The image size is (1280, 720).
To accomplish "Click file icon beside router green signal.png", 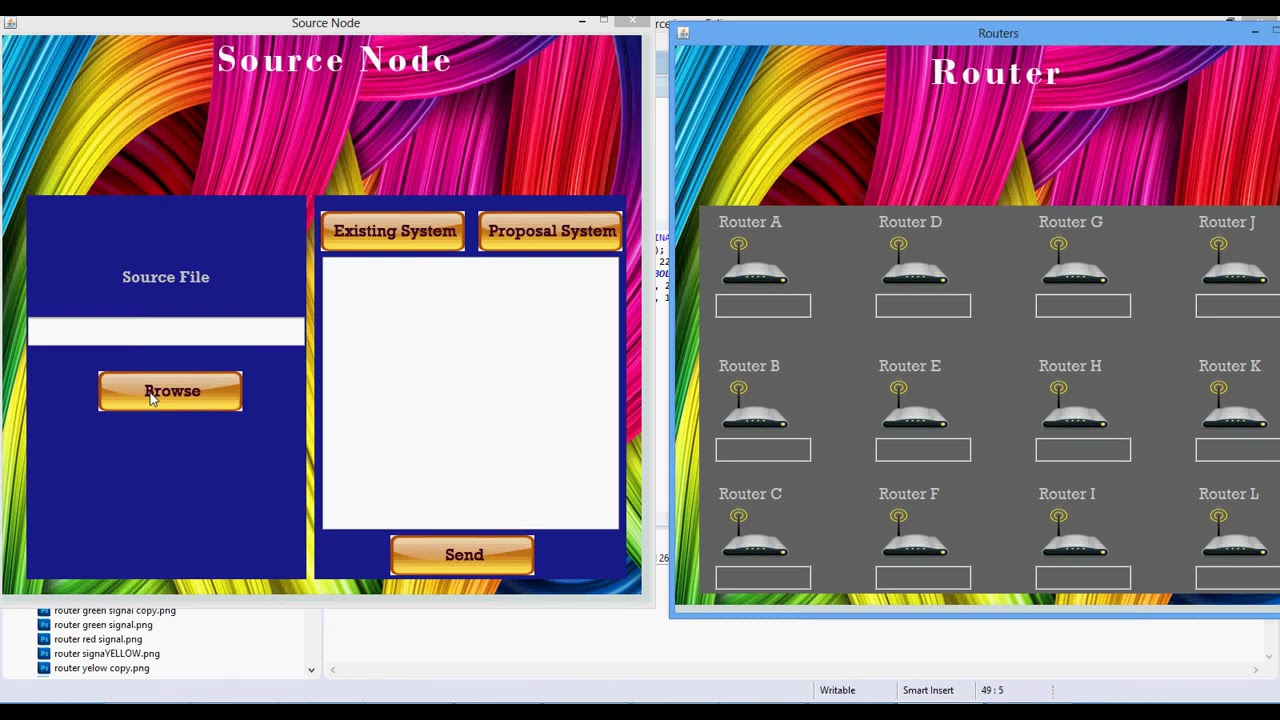I will pyautogui.click(x=44, y=625).
